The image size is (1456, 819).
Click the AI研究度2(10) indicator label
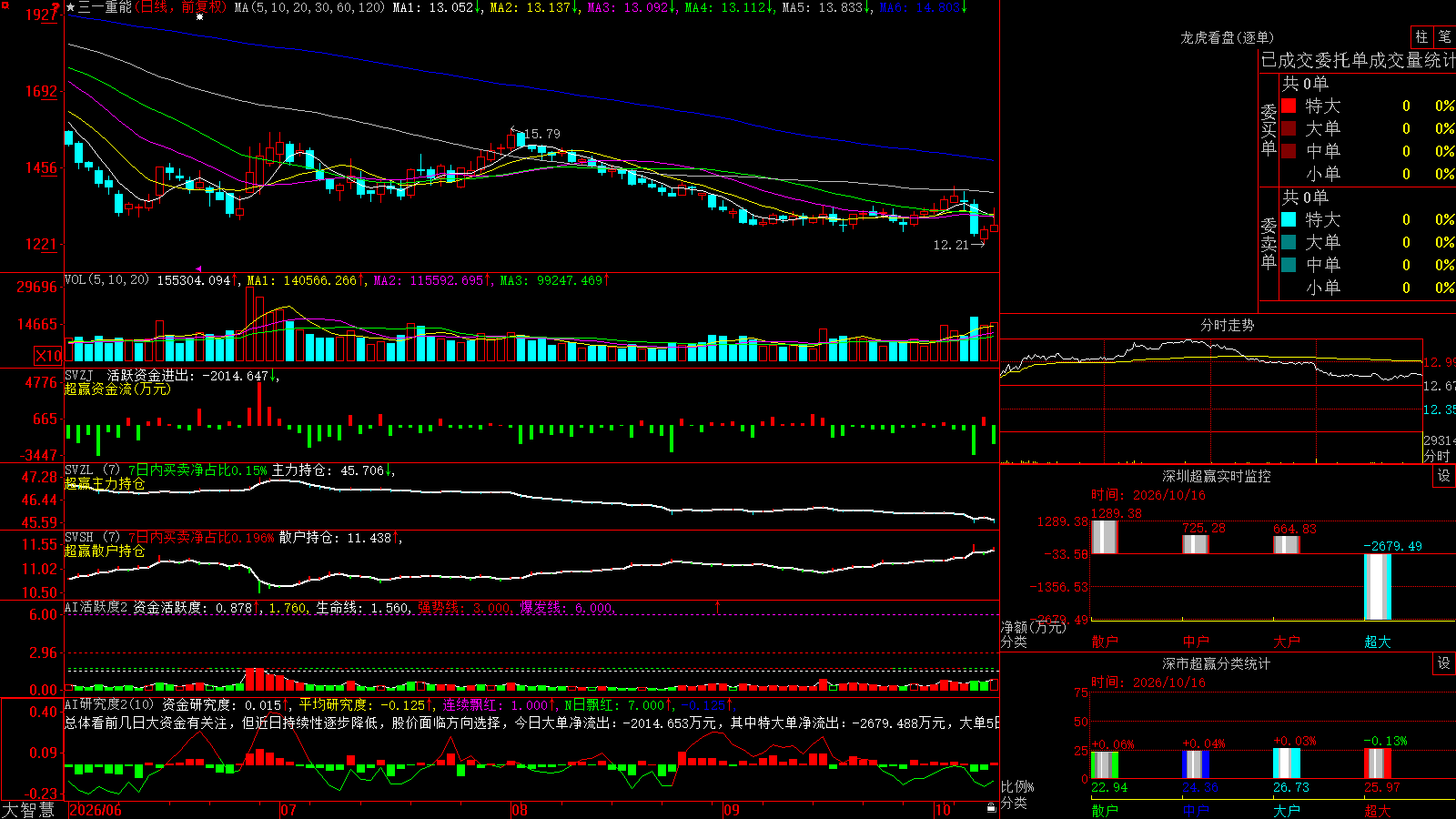(x=110, y=704)
